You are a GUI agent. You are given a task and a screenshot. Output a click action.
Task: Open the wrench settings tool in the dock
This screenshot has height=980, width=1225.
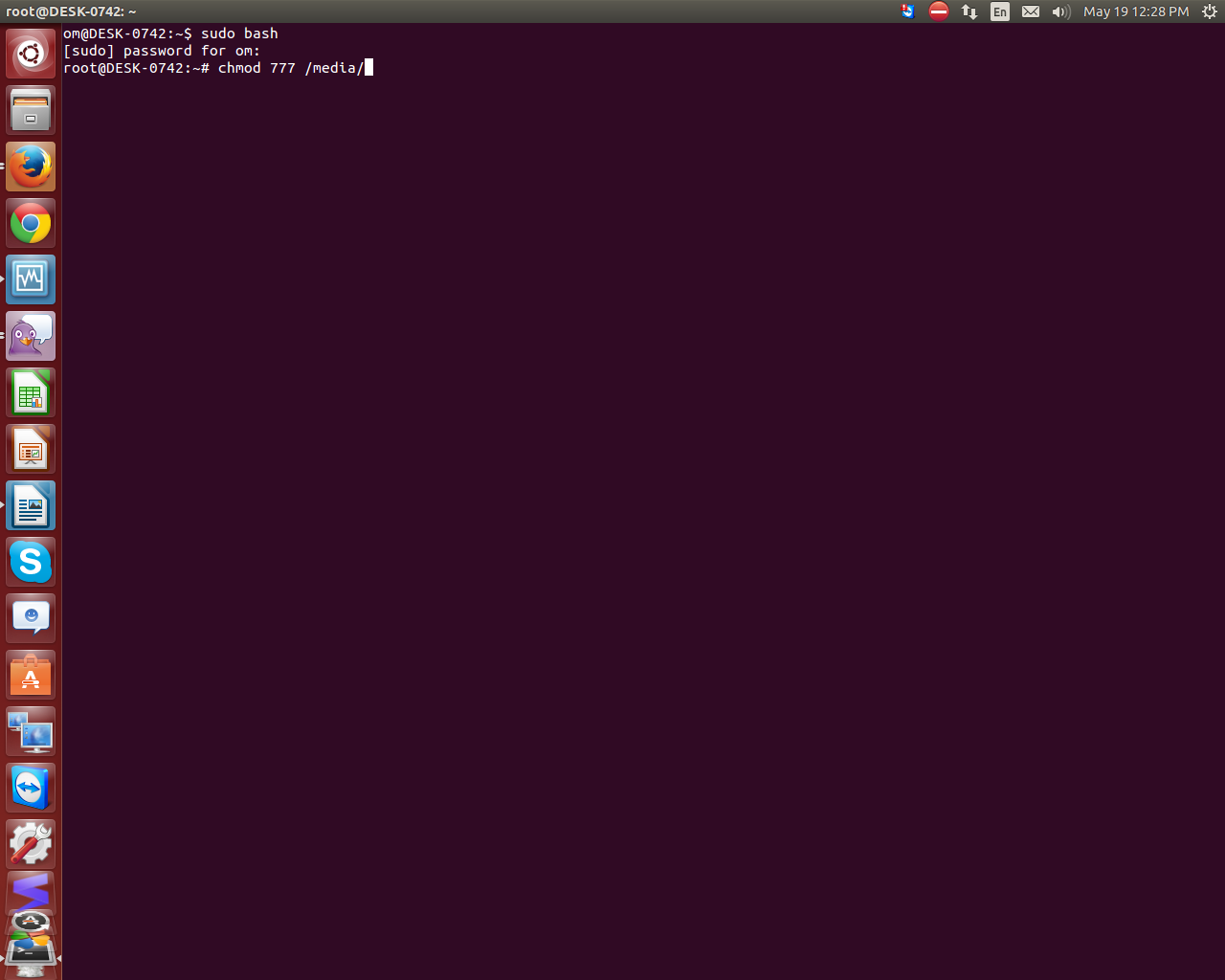(x=30, y=843)
